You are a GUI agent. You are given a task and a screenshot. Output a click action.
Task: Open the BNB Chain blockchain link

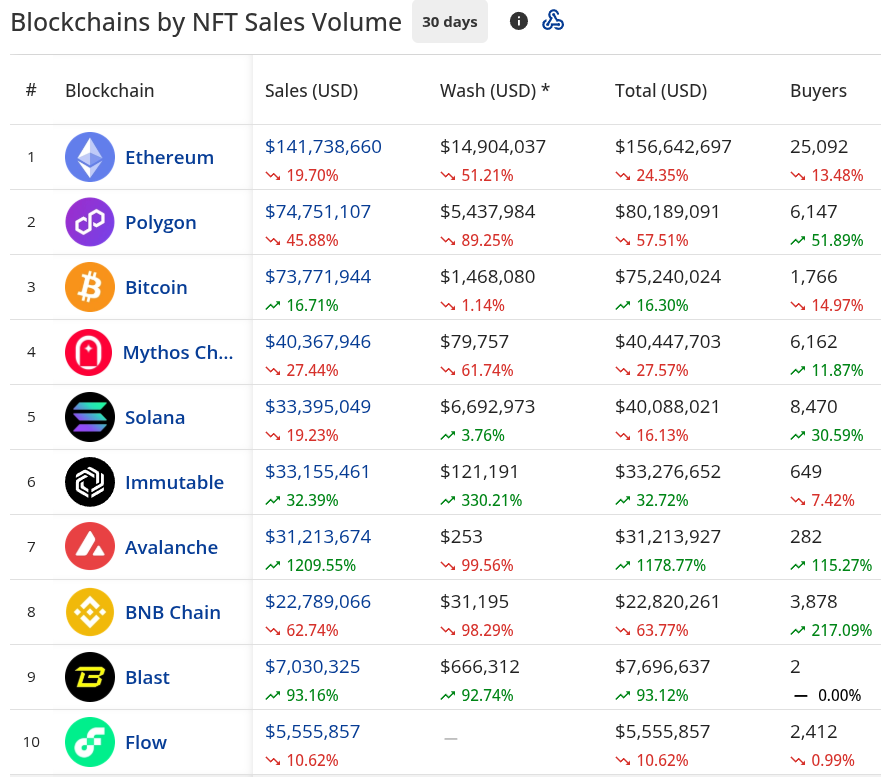173,612
